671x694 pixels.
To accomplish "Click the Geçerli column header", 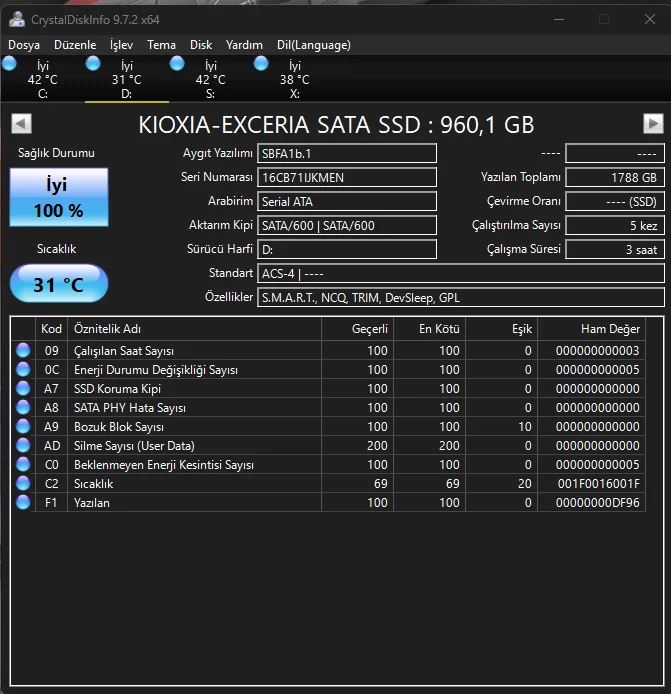I will point(358,329).
